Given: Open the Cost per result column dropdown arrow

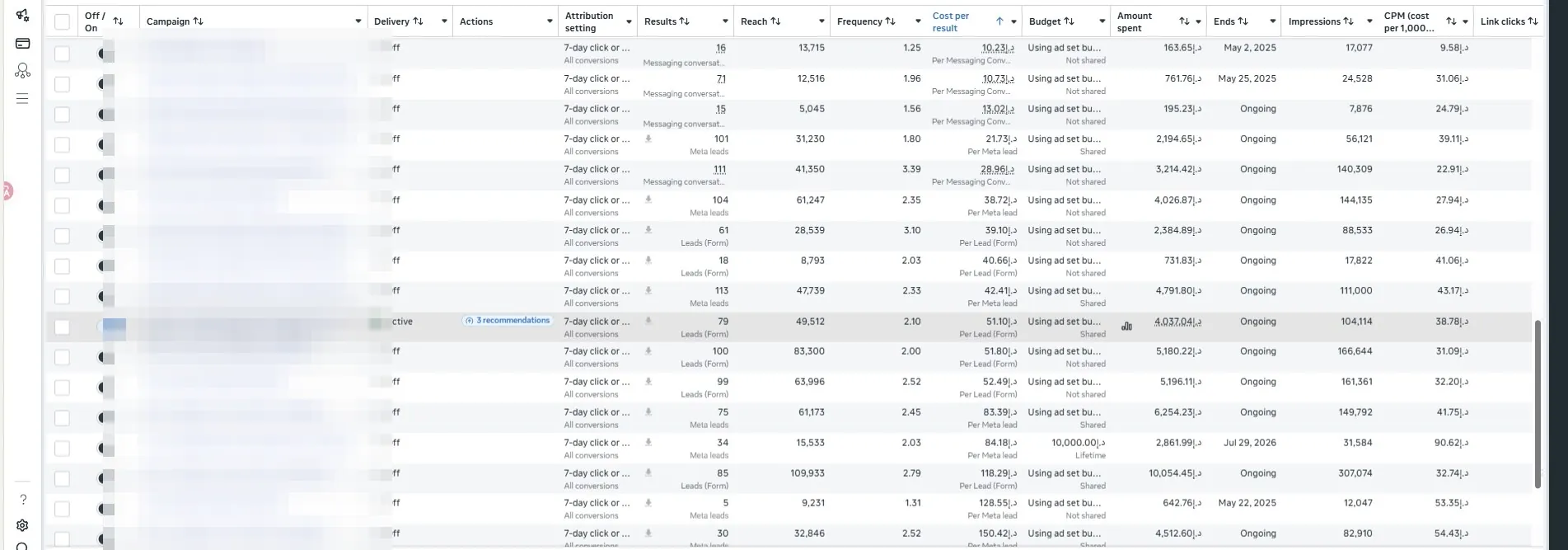Looking at the screenshot, I should tap(1013, 21).
